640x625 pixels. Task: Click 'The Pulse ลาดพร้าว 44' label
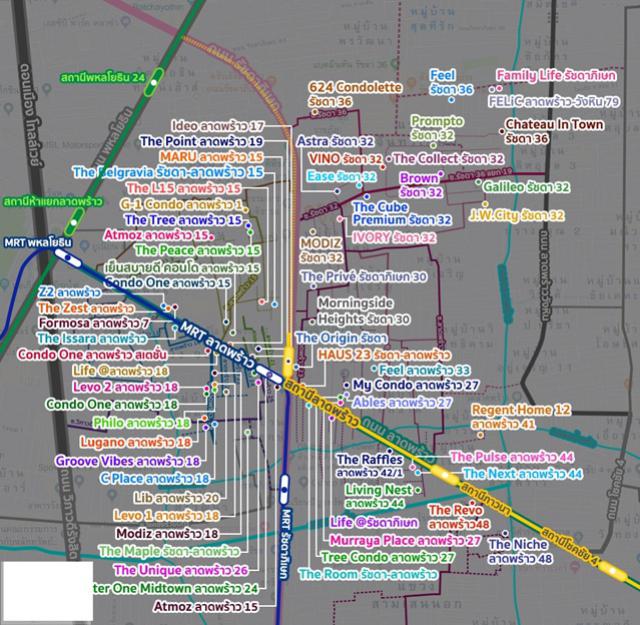pos(512,457)
